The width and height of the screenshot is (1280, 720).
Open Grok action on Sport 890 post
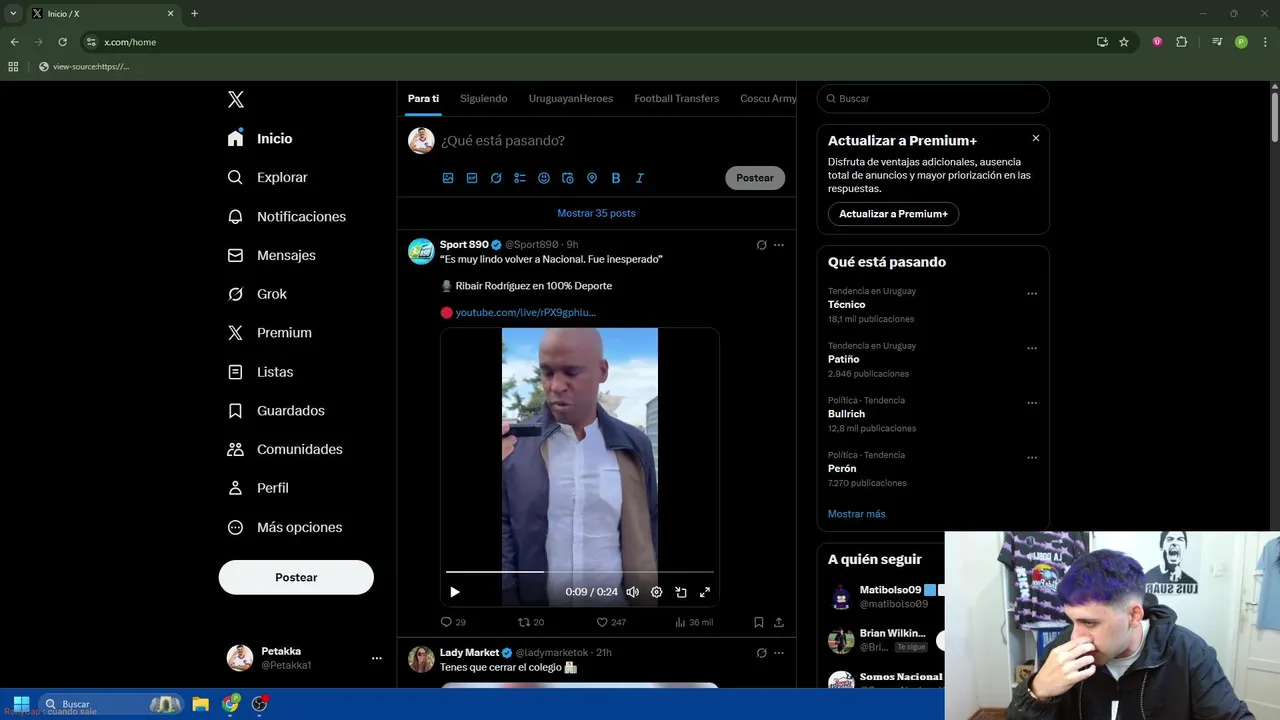point(761,245)
